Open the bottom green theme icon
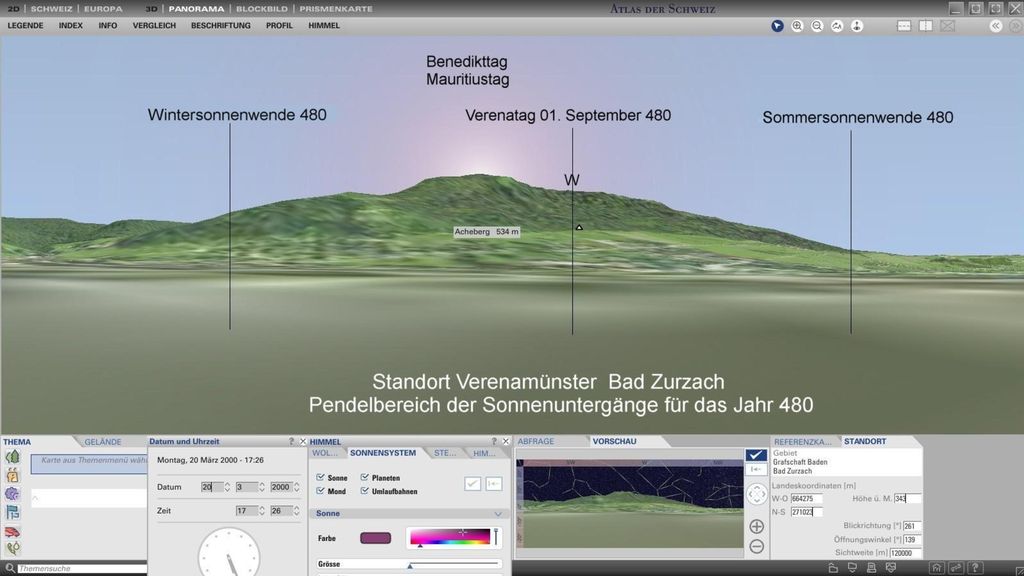 (x=12, y=548)
